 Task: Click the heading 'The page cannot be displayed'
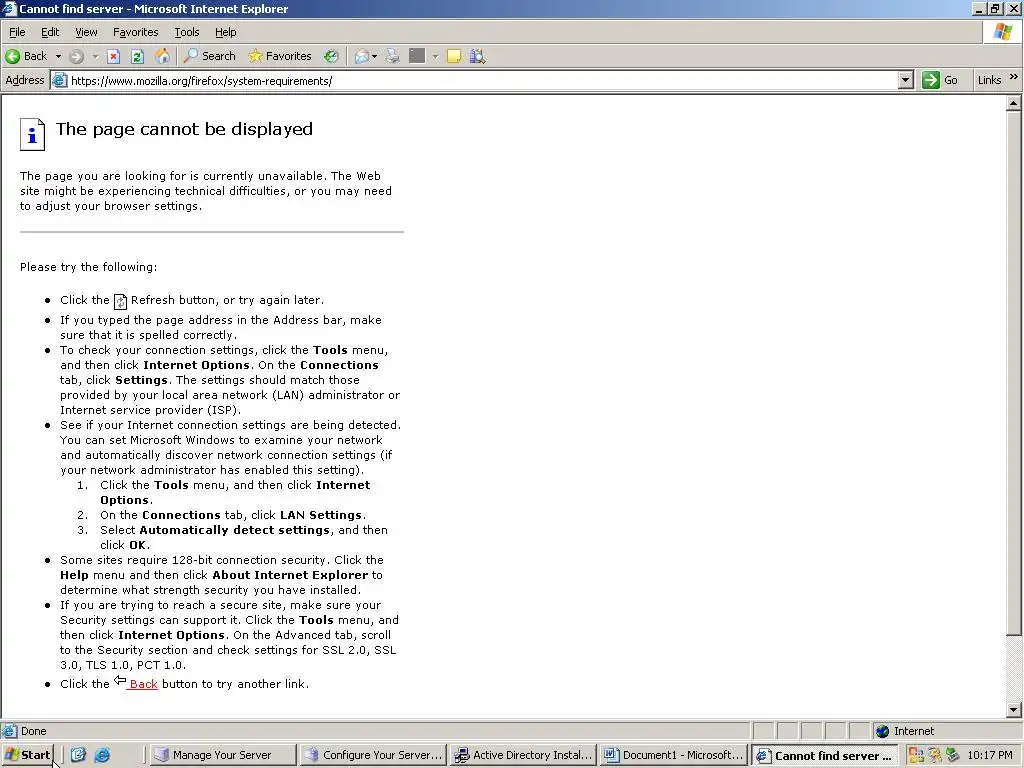(184, 129)
